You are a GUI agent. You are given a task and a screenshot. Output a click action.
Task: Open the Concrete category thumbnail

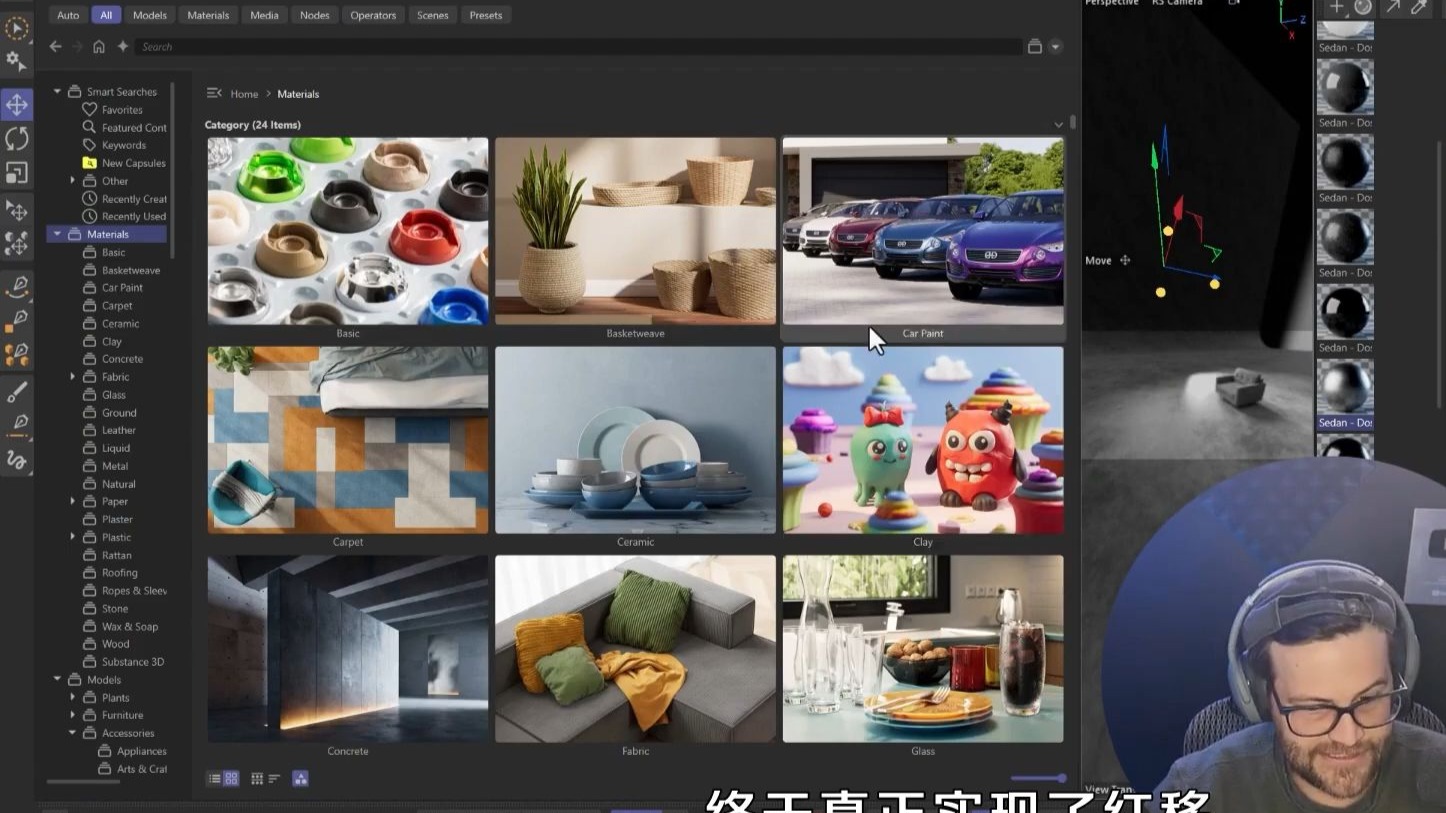point(348,649)
